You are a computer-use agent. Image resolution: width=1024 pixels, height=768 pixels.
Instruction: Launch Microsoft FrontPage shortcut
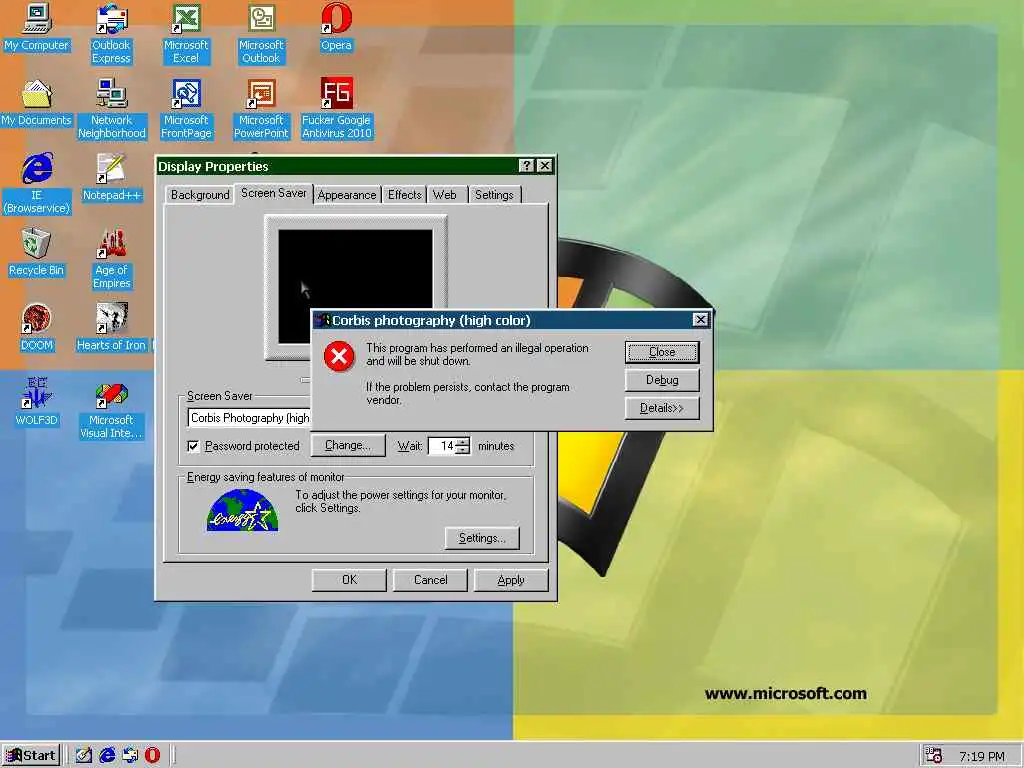point(186,108)
